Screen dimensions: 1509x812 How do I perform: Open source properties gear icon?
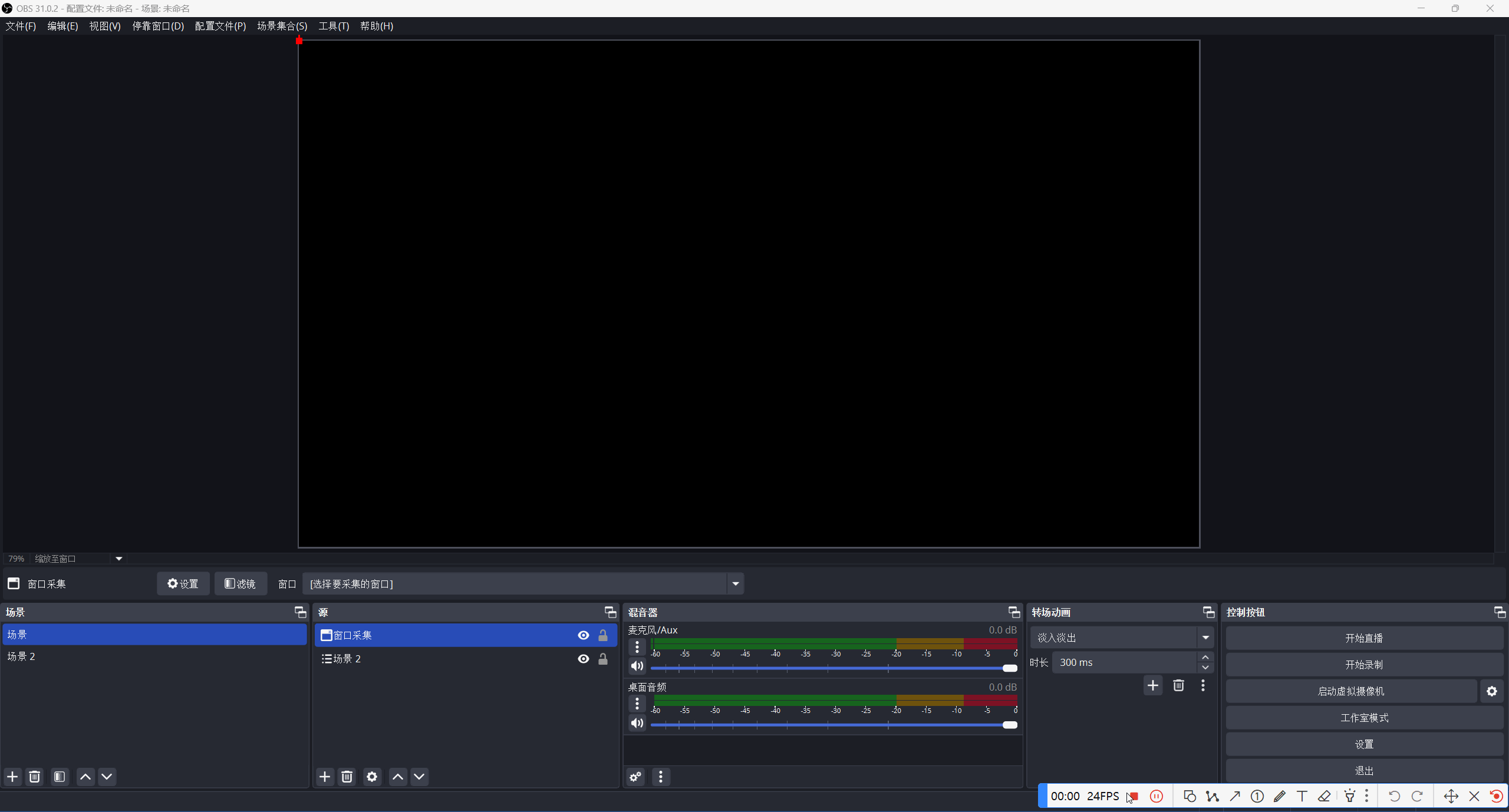point(372,777)
